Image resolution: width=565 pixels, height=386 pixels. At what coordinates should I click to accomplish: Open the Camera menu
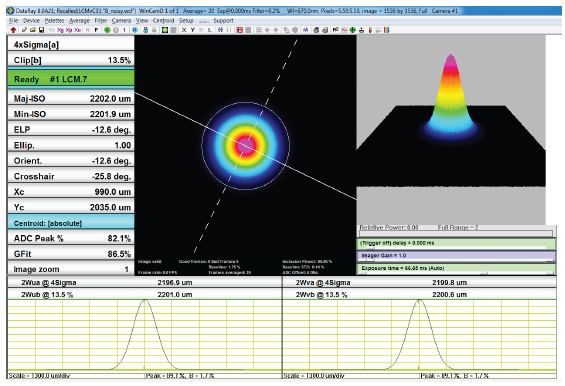point(121,21)
